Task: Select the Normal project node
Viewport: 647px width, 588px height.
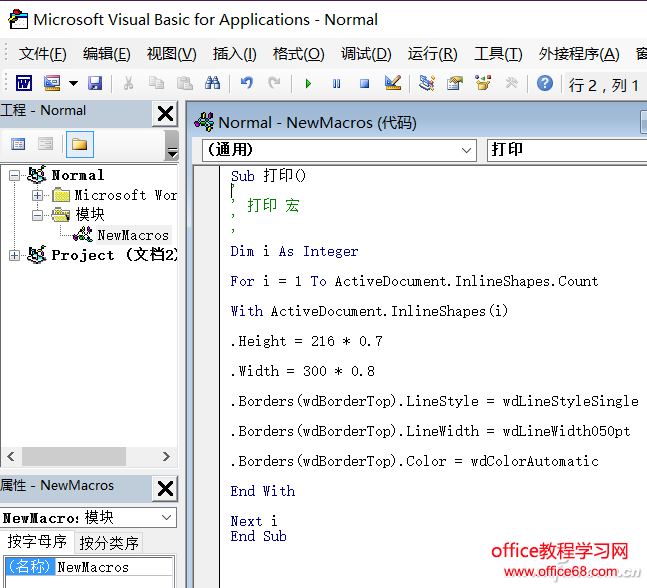Action: 78,175
